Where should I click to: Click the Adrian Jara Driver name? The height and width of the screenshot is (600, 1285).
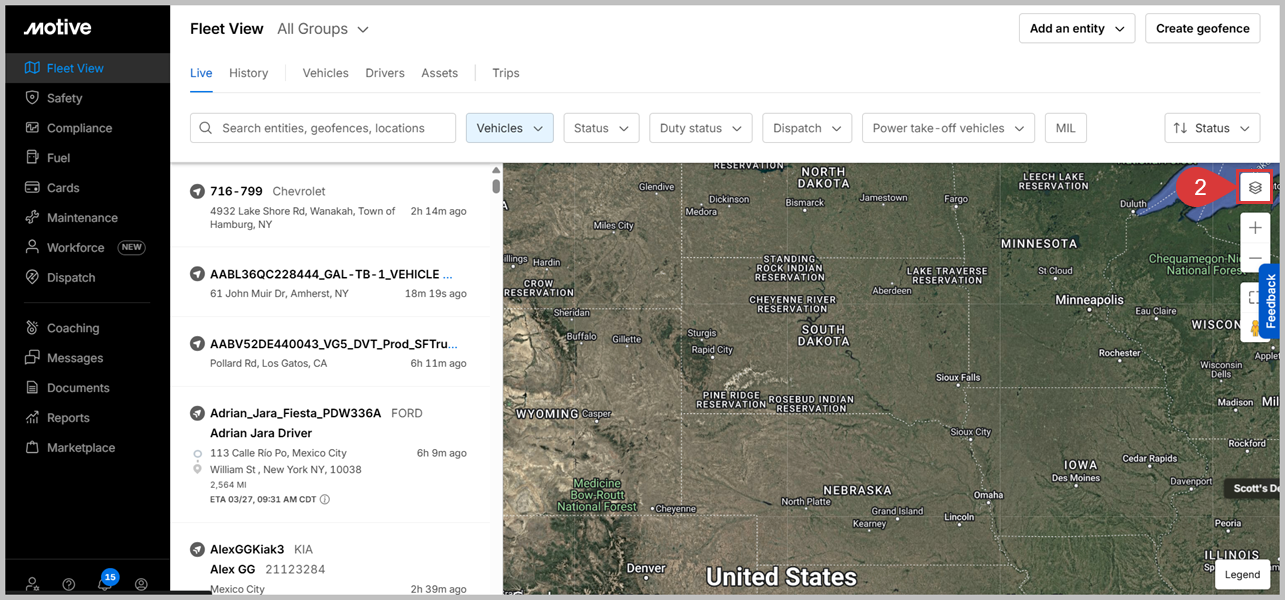pos(261,433)
